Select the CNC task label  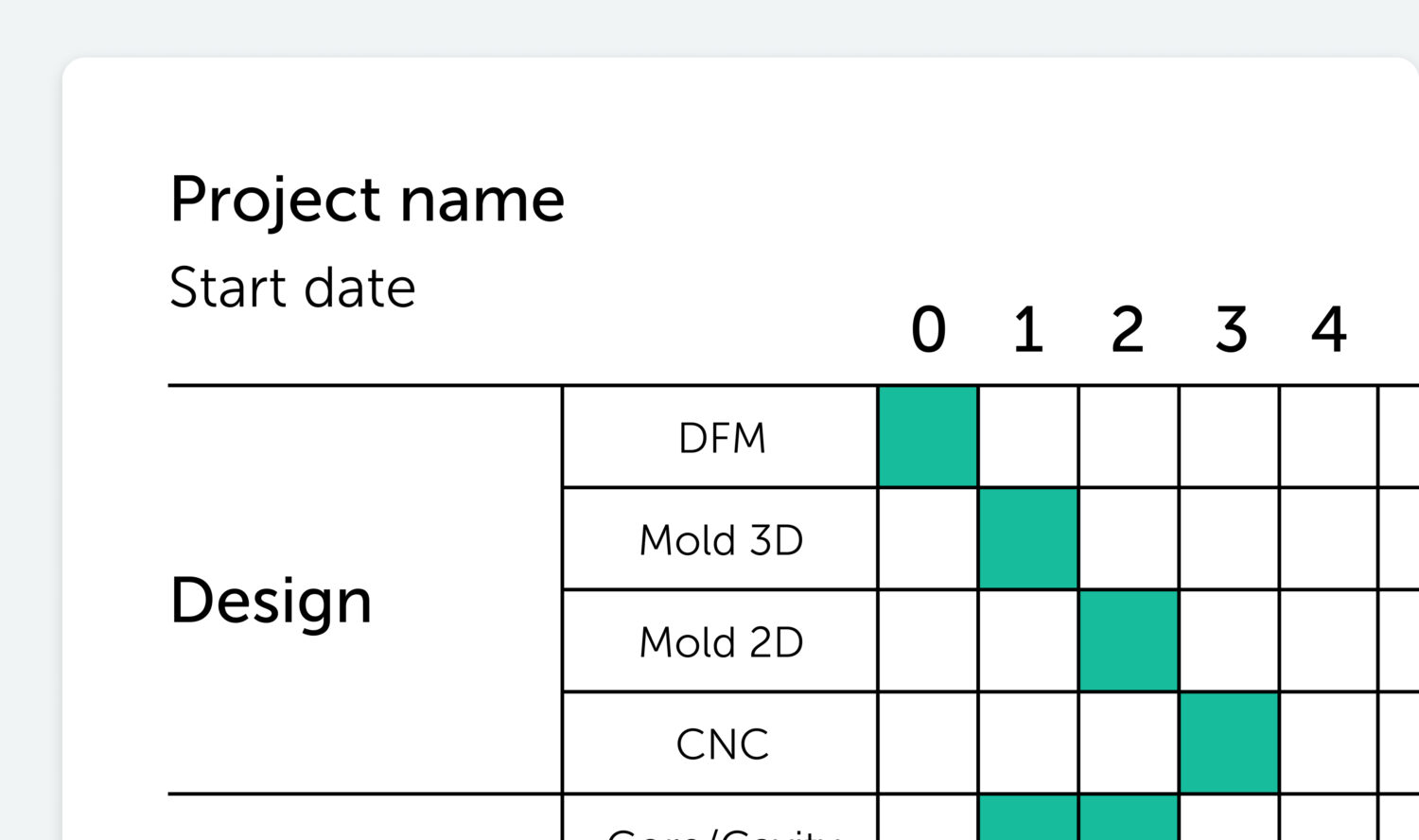point(722,744)
